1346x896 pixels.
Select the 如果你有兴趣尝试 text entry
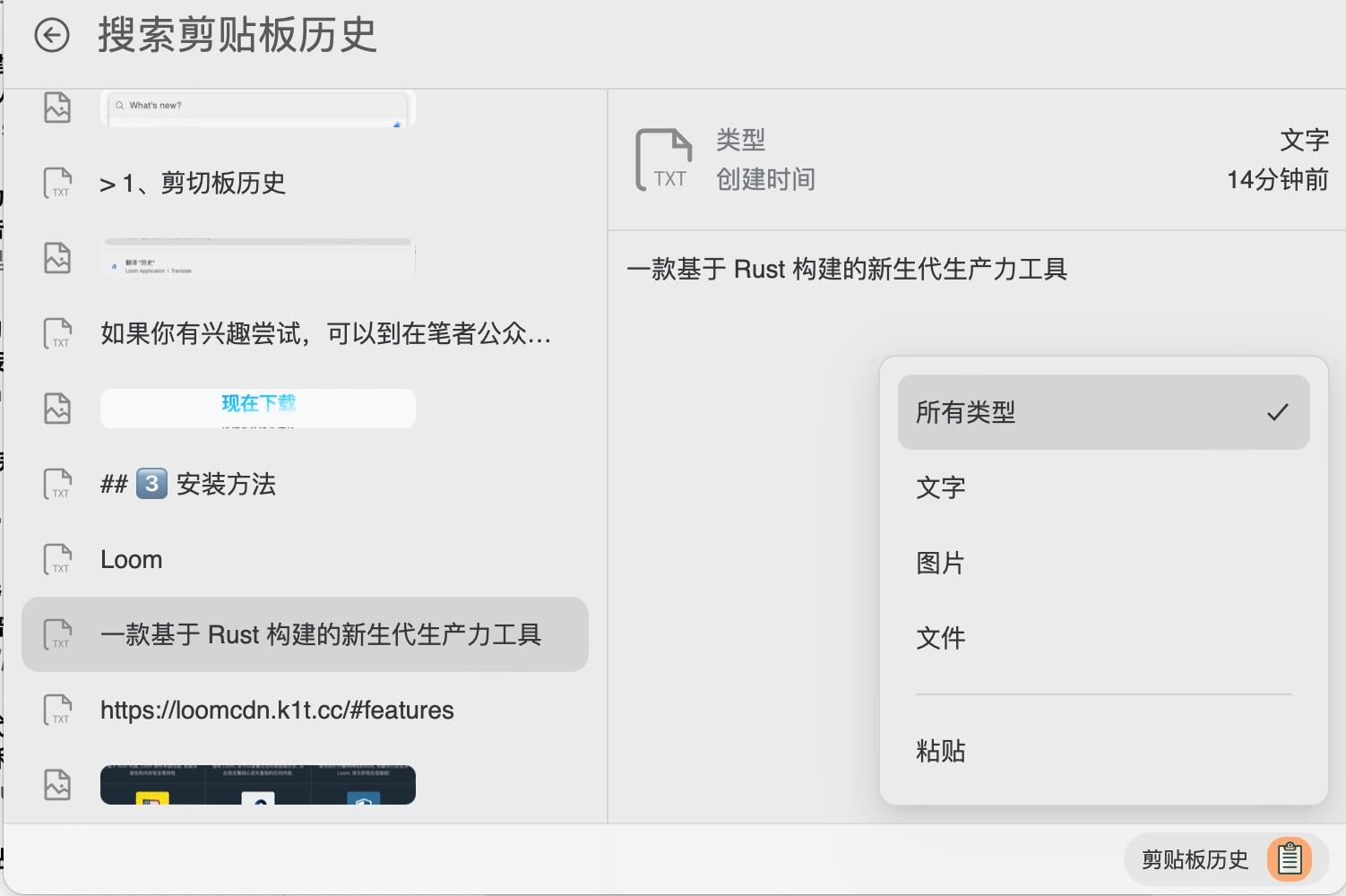(305, 333)
